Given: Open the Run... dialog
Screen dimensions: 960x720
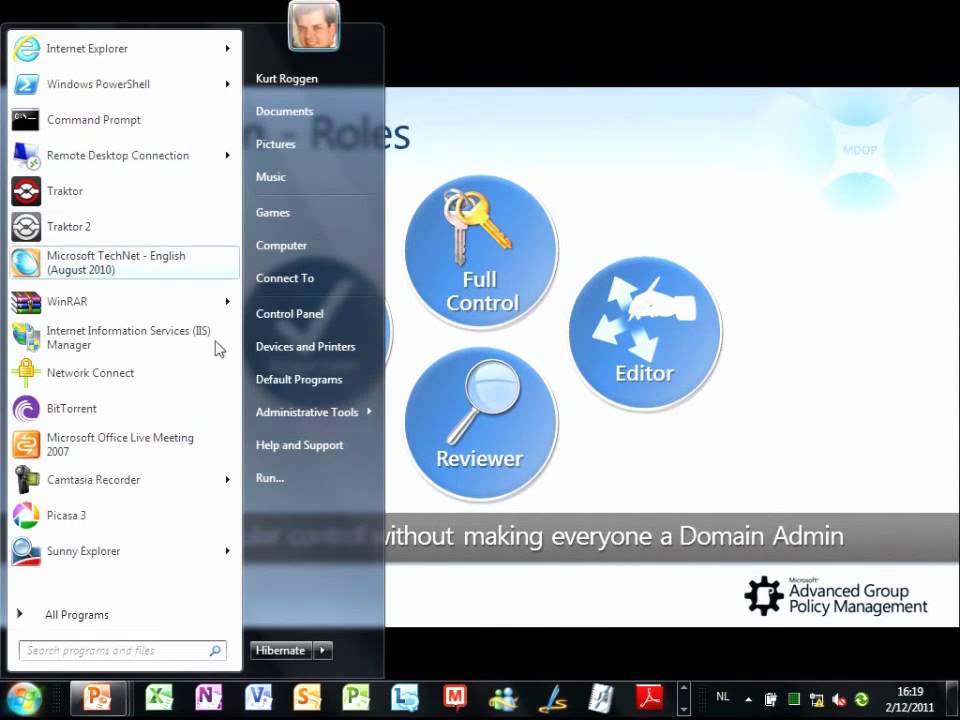Looking at the screenshot, I should [270, 478].
